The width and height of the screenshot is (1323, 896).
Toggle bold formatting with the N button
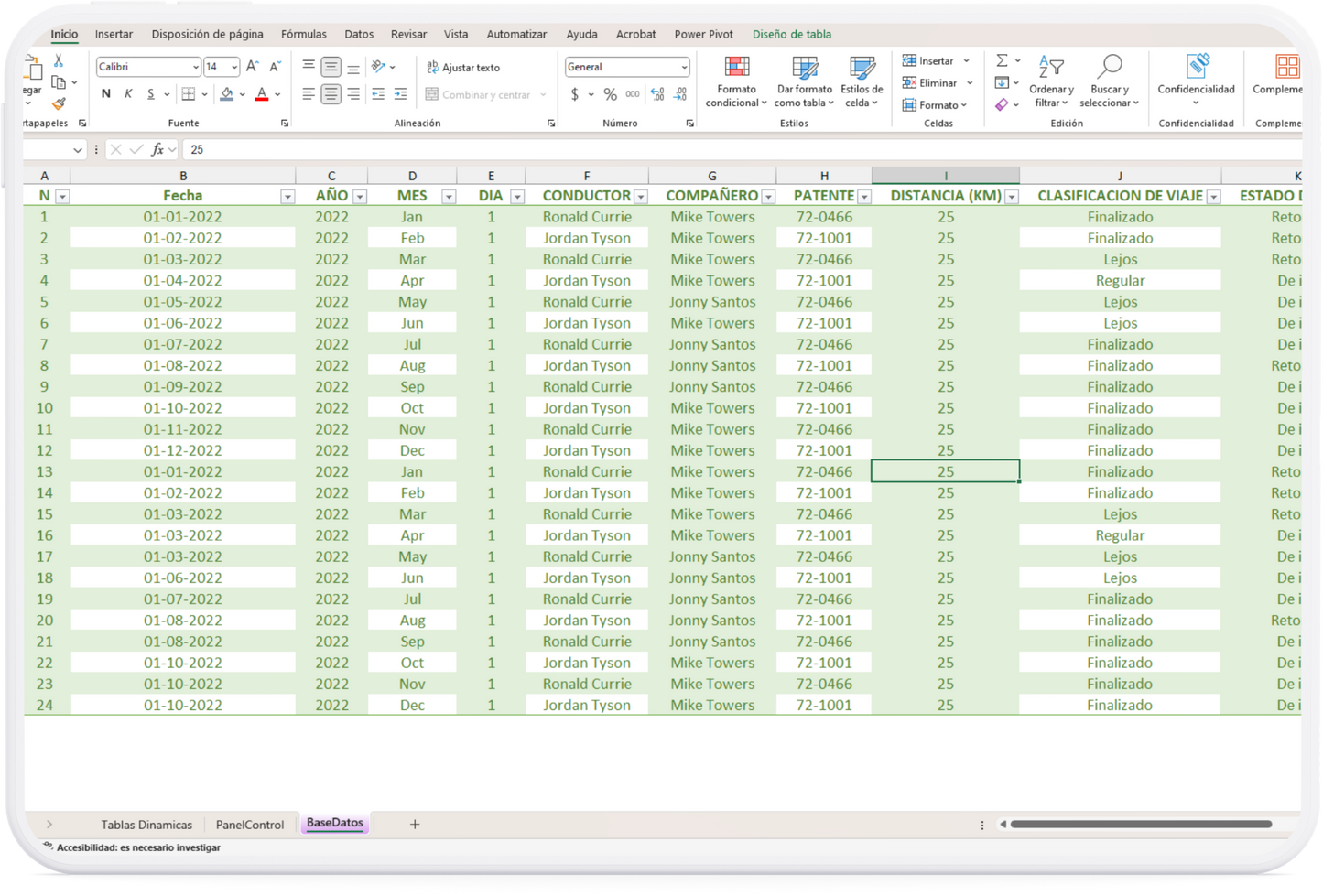pos(104,93)
